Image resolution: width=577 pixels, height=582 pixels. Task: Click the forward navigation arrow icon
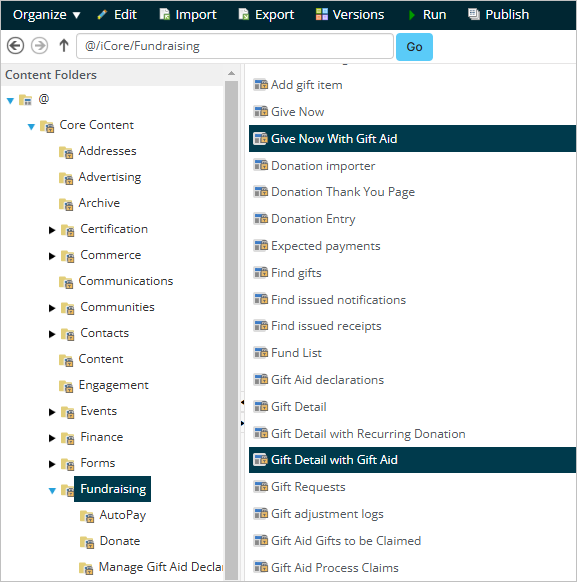click(39, 46)
